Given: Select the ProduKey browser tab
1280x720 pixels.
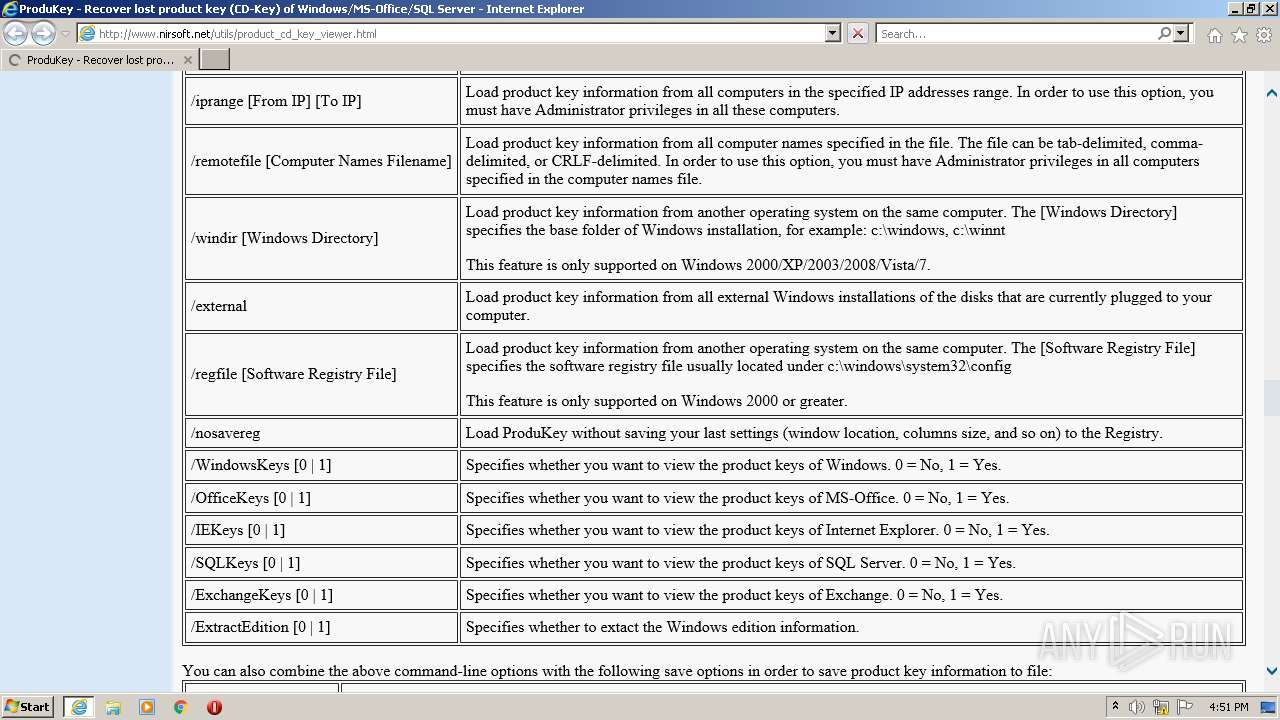Looking at the screenshot, I should [99, 60].
